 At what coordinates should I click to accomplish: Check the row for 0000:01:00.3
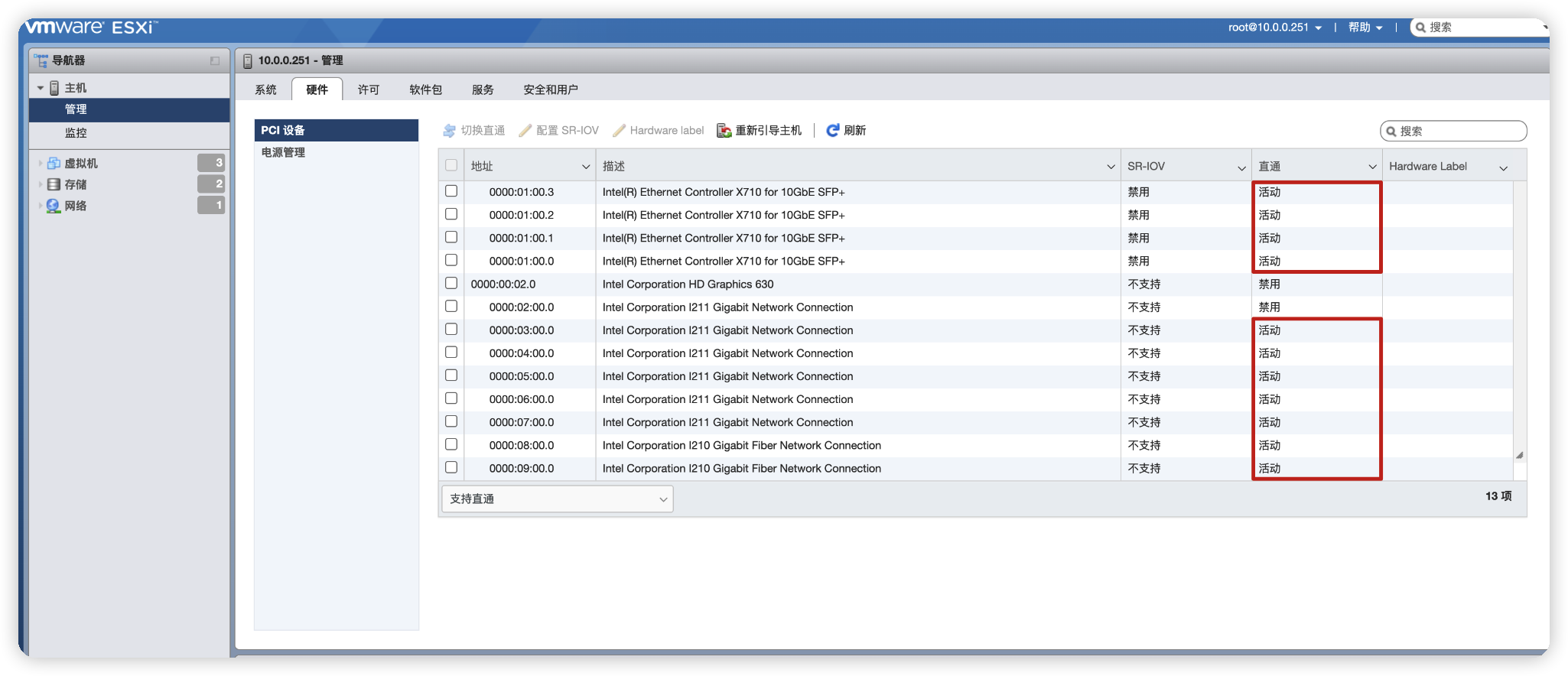(x=451, y=191)
